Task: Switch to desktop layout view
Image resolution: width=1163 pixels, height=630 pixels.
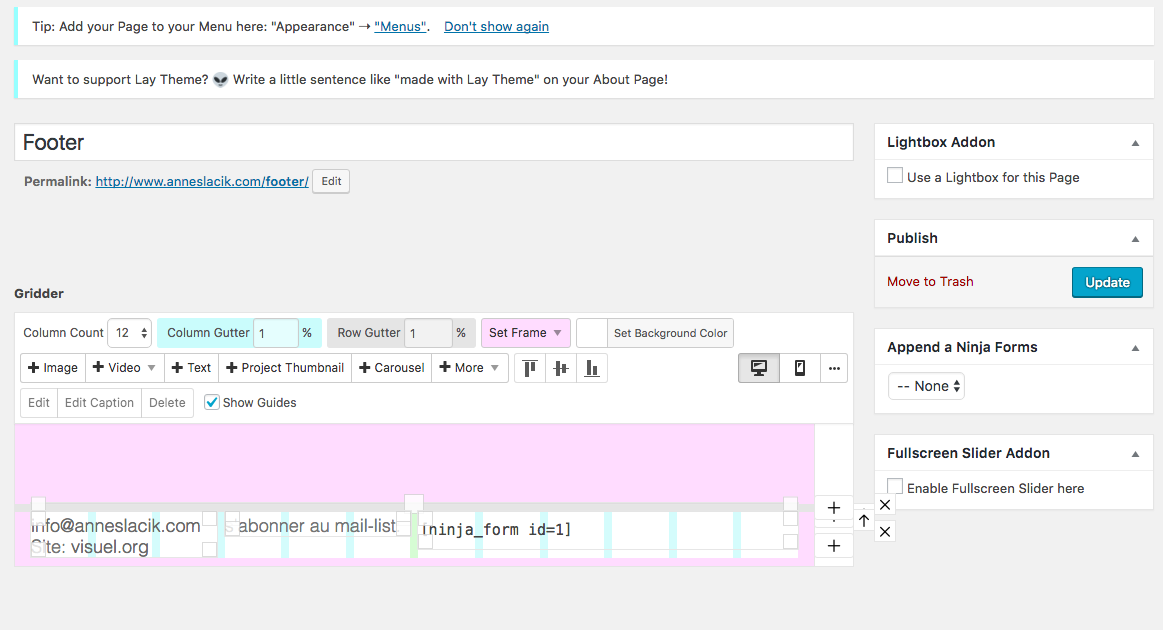Action: 759,368
